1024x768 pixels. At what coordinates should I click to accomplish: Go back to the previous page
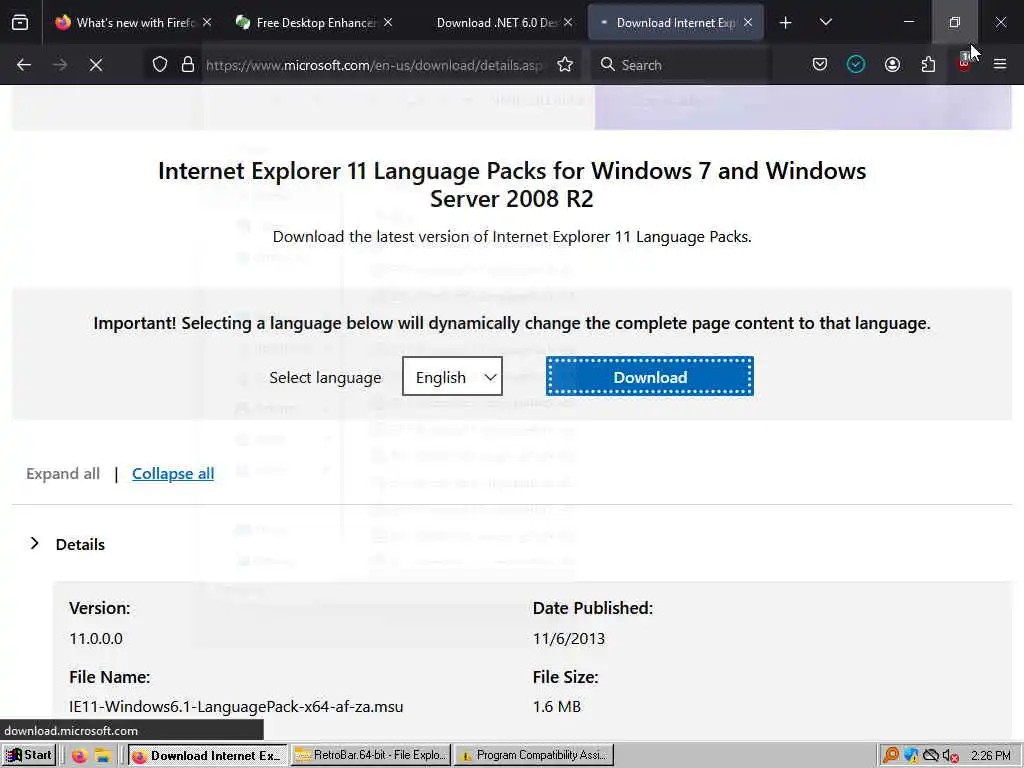(24, 65)
